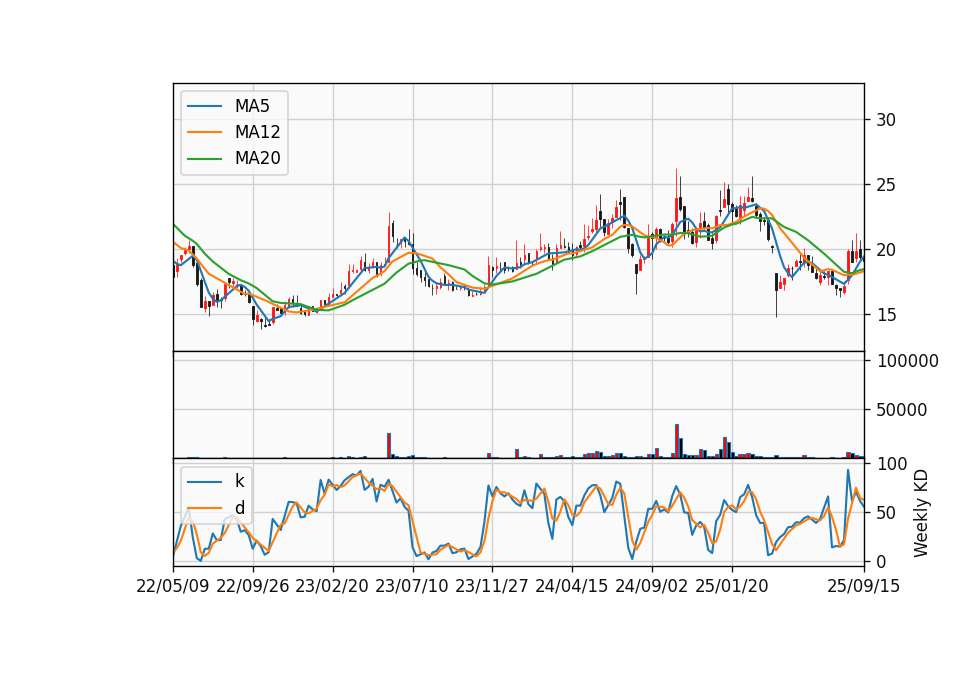Click the price axis value 15
This screenshot has width=960, height=690.
[886, 315]
